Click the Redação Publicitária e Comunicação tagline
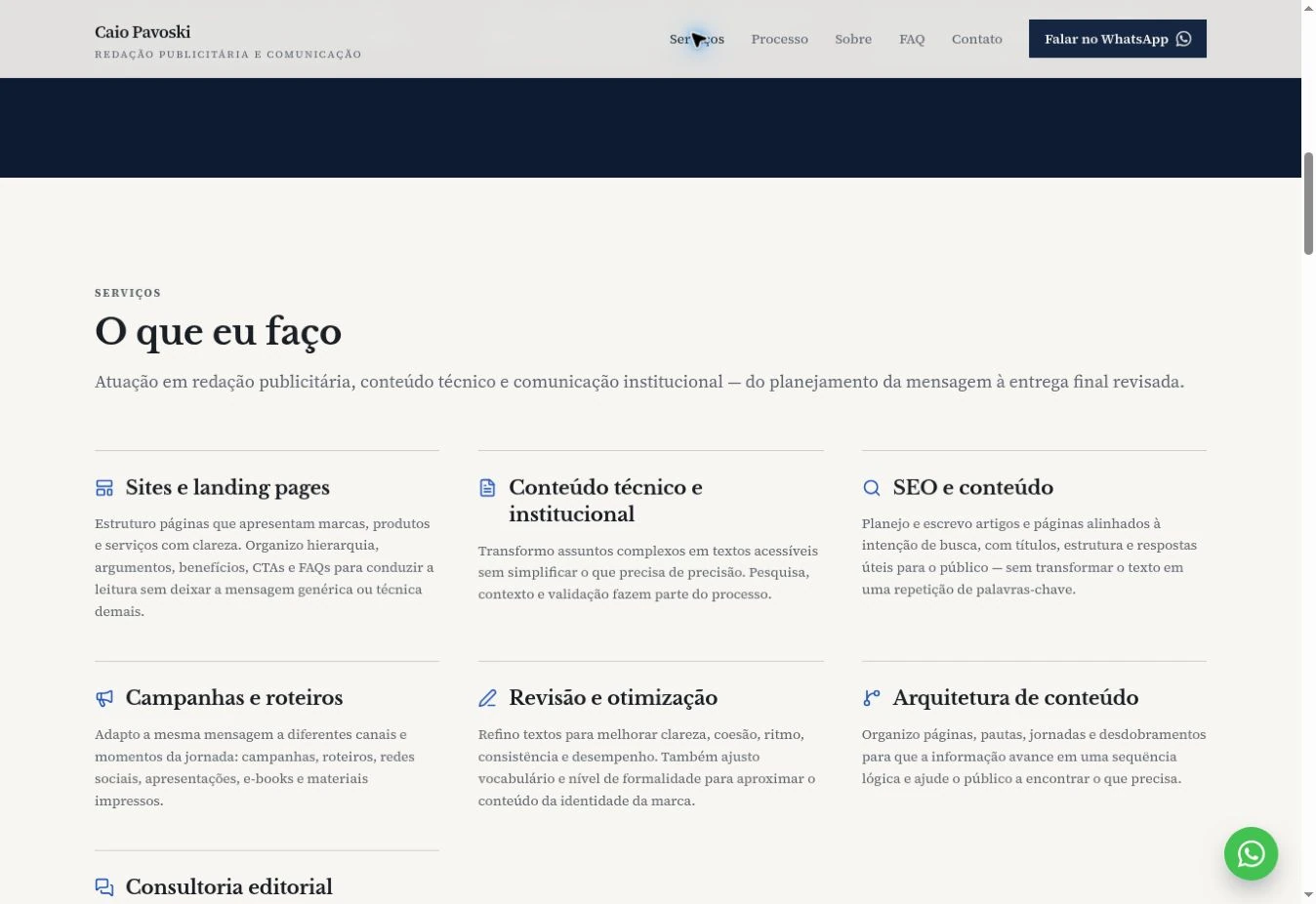The height and width of the screenshot is (904, 1316). (228, 55)
